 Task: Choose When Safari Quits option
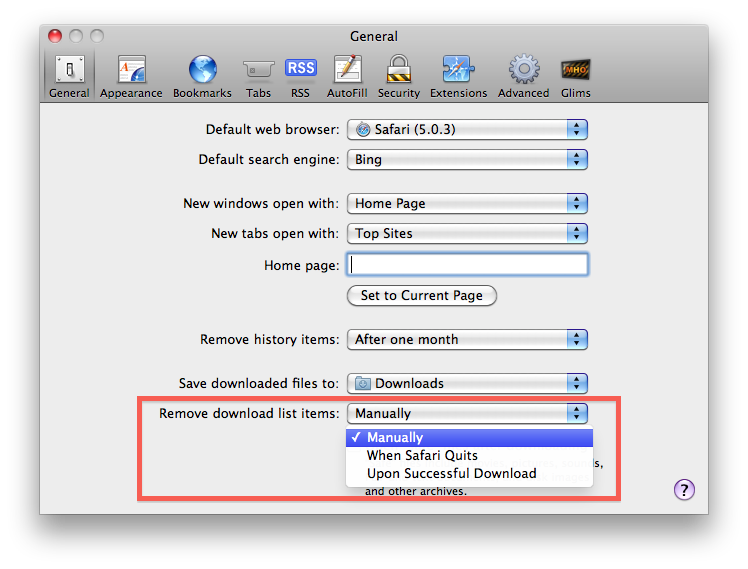[x=469, y=455]
